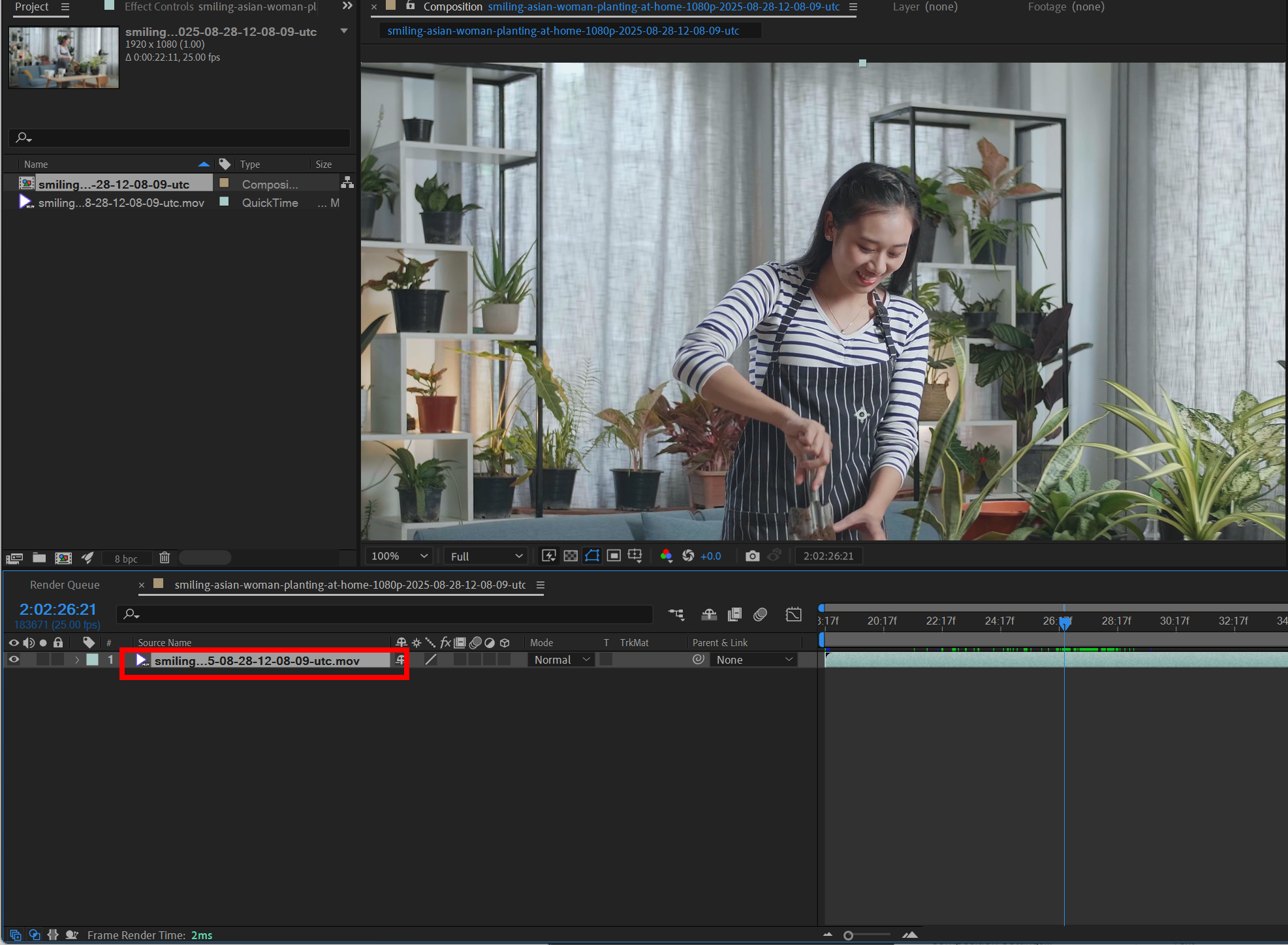Toggle Fast Previews button in viewer
The image size is (1288, 945).
(x=549, y=556)
